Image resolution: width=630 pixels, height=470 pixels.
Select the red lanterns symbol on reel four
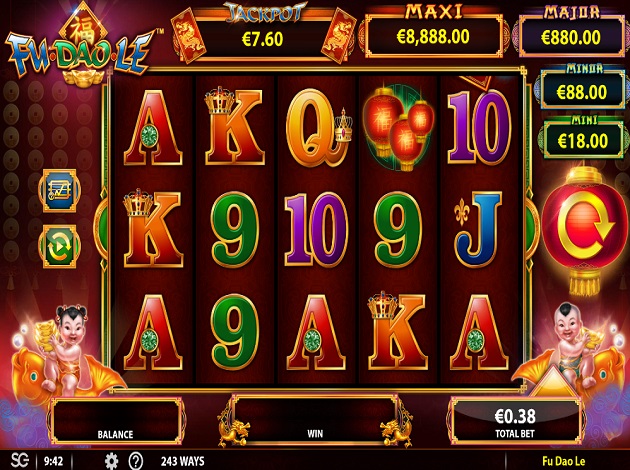click(x=398, y=128)
